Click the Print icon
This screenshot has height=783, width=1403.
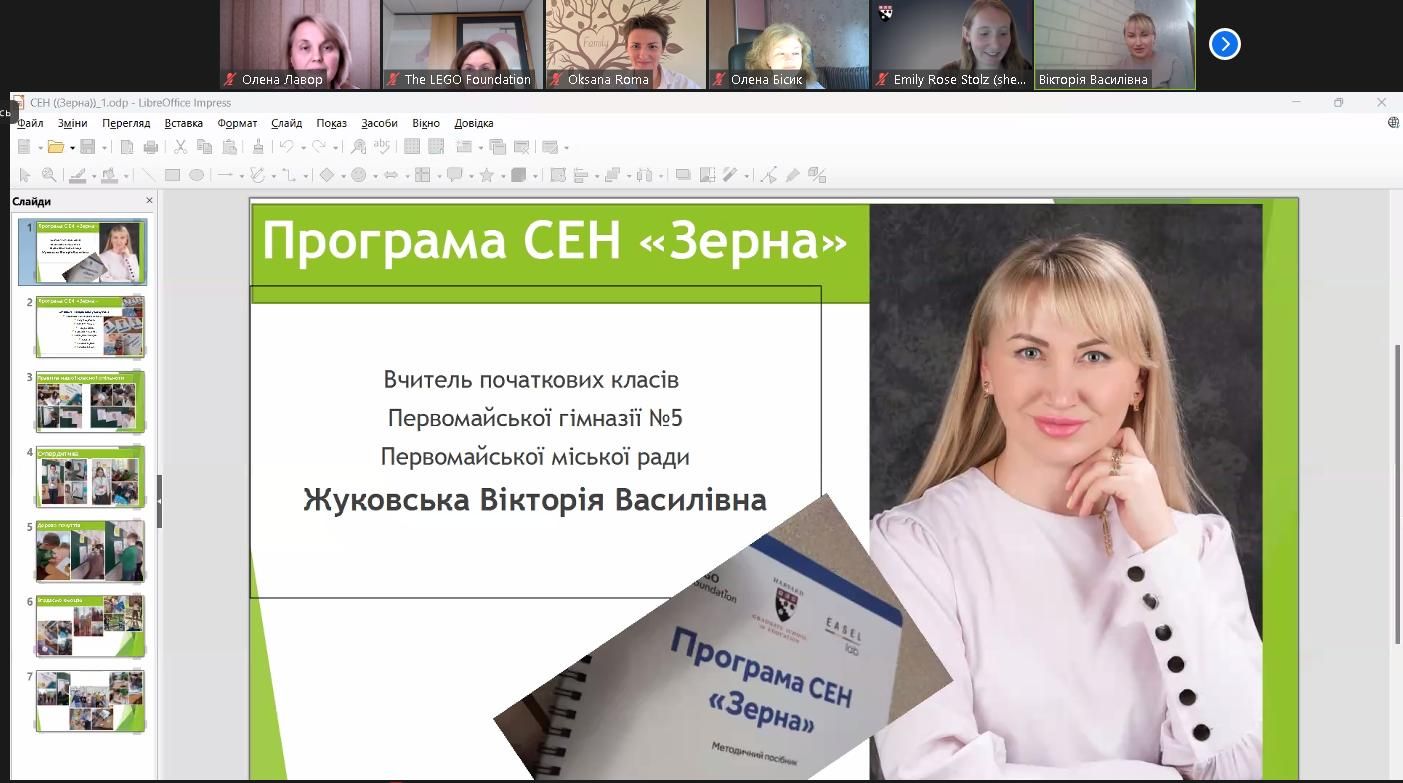151,147
